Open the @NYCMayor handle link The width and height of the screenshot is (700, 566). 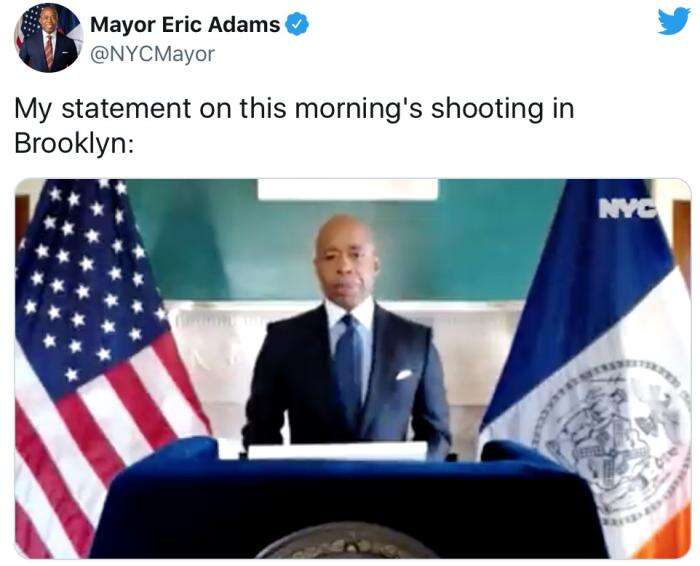[153, 54]
